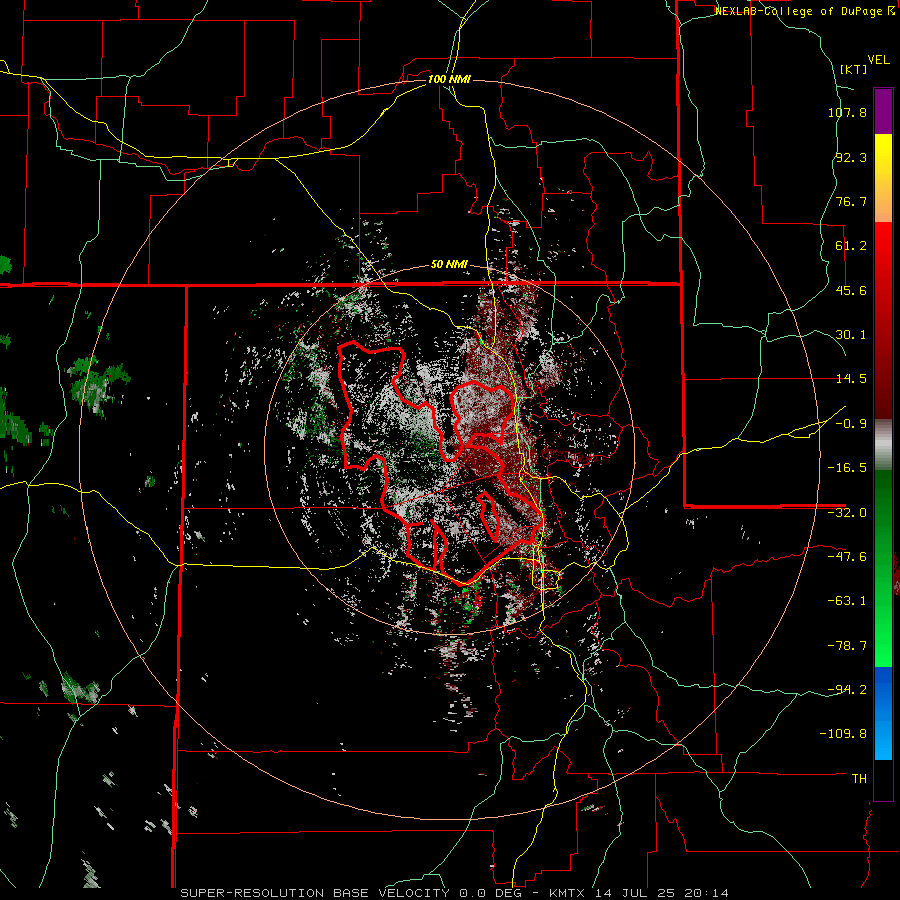Click the purple segment of the color bar
The width and height of the screenshot is (900, 900).
point(883,111)
